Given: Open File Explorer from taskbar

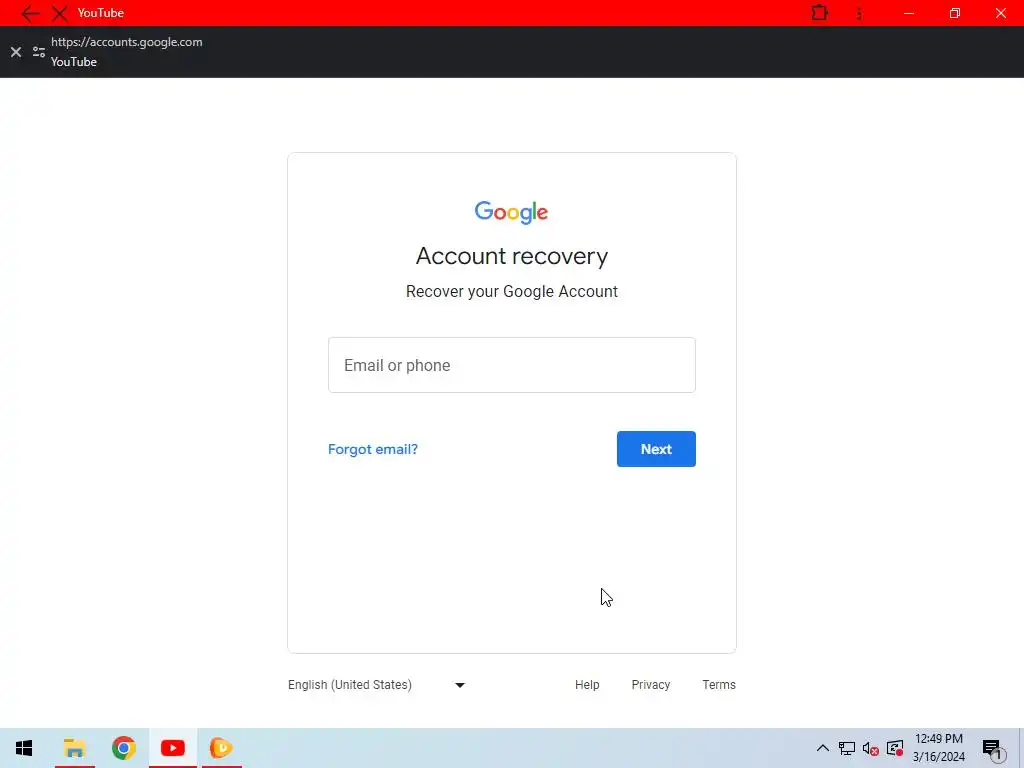Looking at the screenshot, I should click(74, 748).
